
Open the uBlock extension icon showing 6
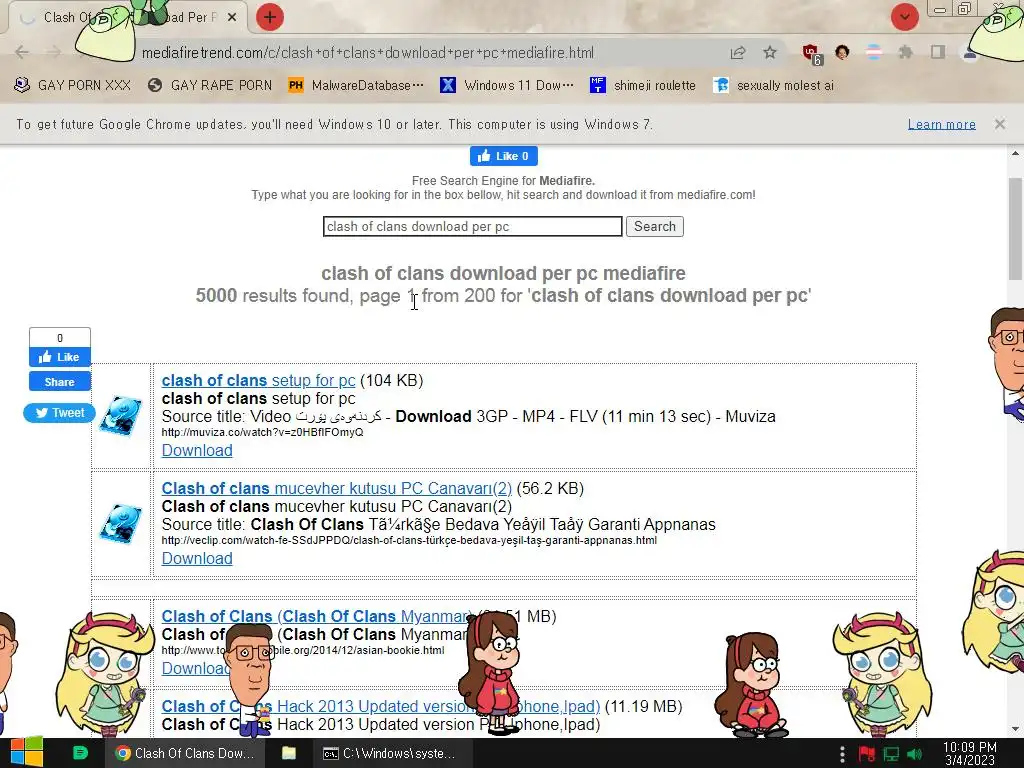811,54
